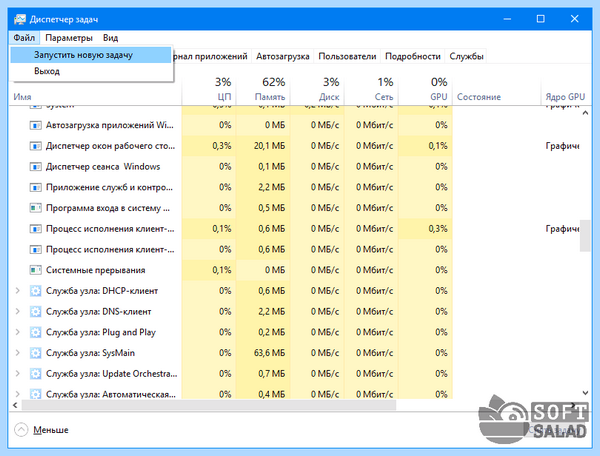The image size is (600, 456).
Task: Expand Служба узла: SysMain group
Action: [18, 353]
